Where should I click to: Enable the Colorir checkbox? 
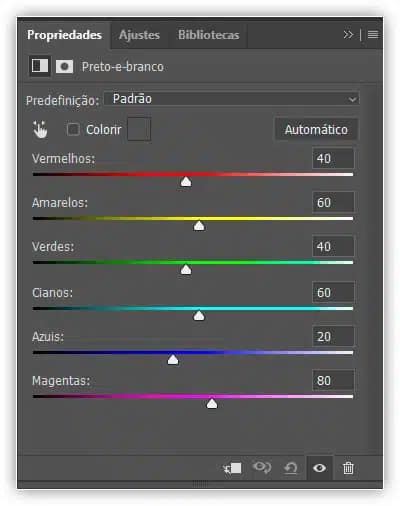(73, 129)
